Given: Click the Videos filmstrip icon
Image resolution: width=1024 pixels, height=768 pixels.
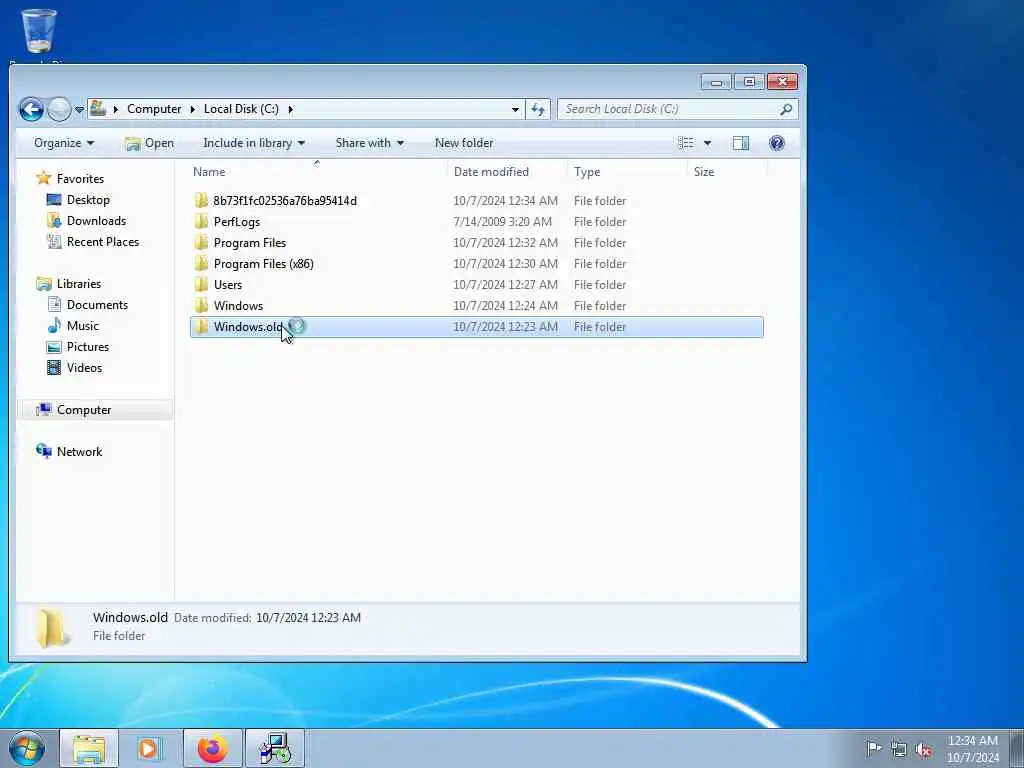Looking at the screenshot, I should click(x=54, y=368).
